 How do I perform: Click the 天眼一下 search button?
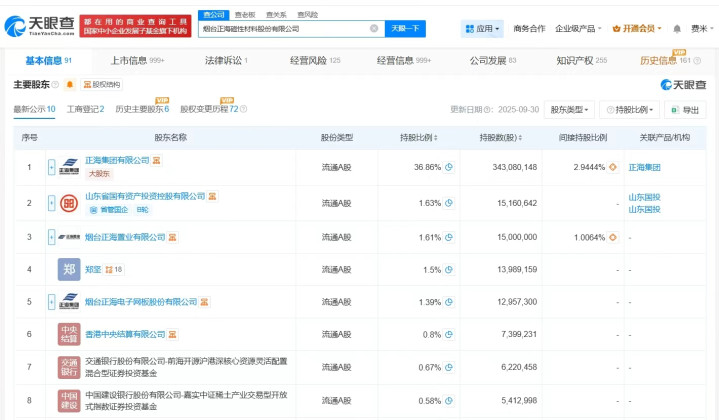click(405, 29)
